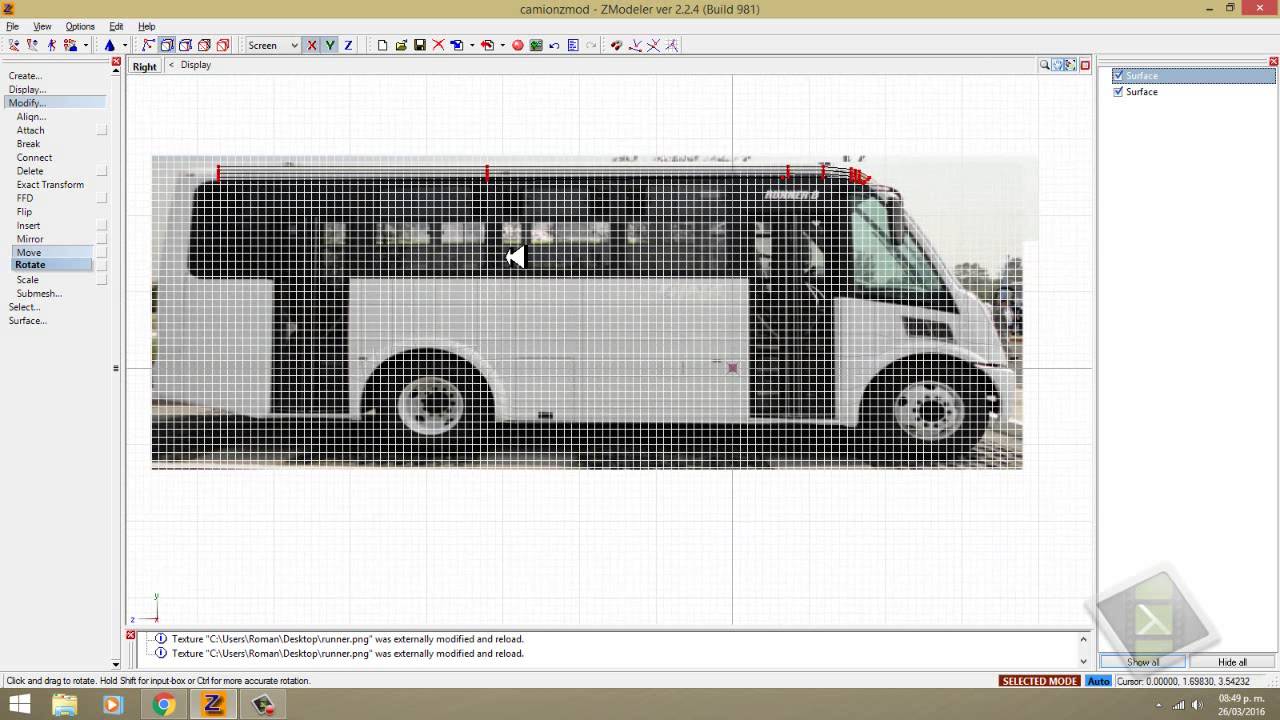Open the Options menu
The width and height of the screenshot is (1280, 720).
tap(80, 26)
